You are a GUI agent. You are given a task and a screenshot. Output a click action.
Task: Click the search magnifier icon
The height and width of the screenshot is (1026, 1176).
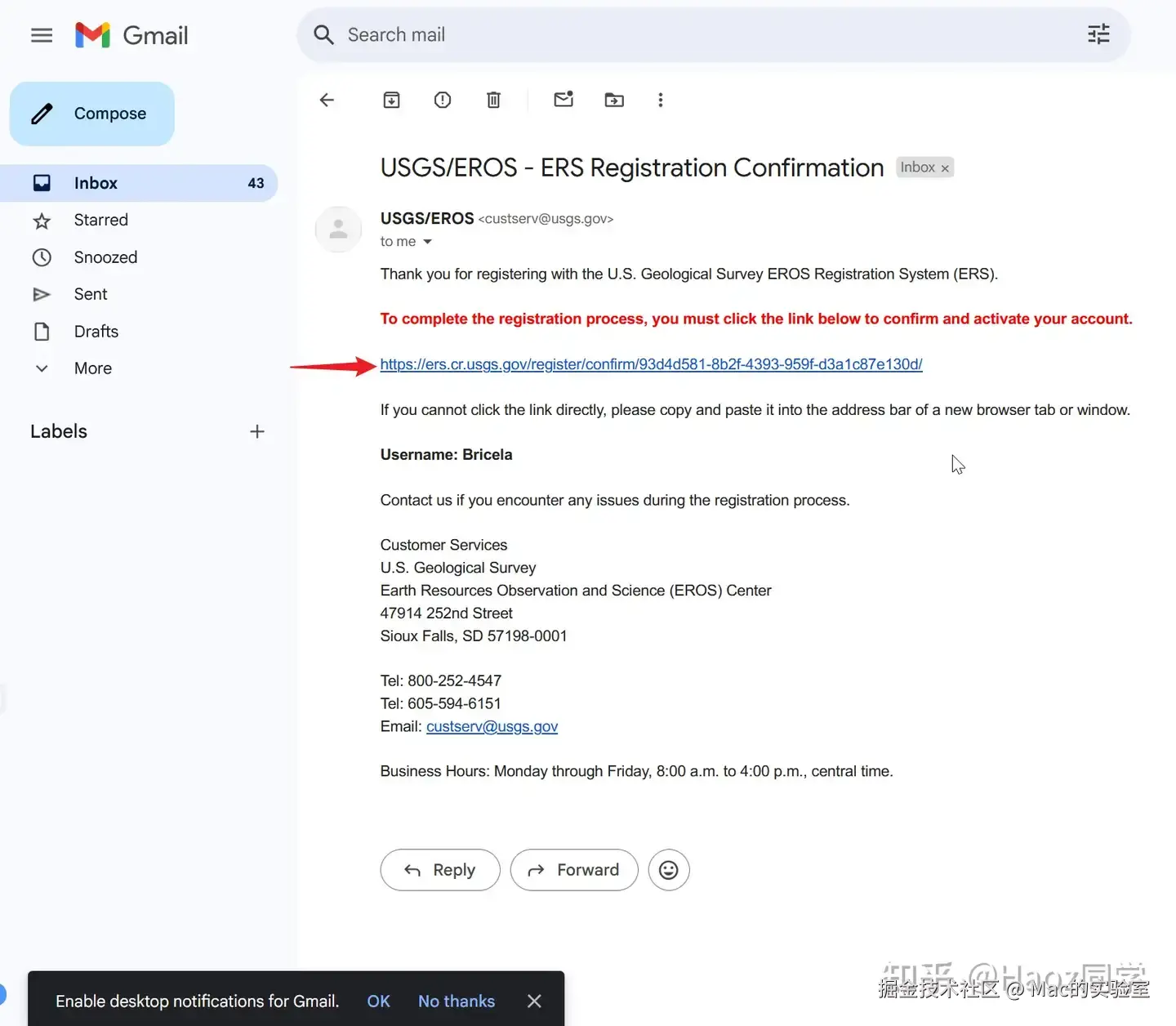[x=324, y=35]
